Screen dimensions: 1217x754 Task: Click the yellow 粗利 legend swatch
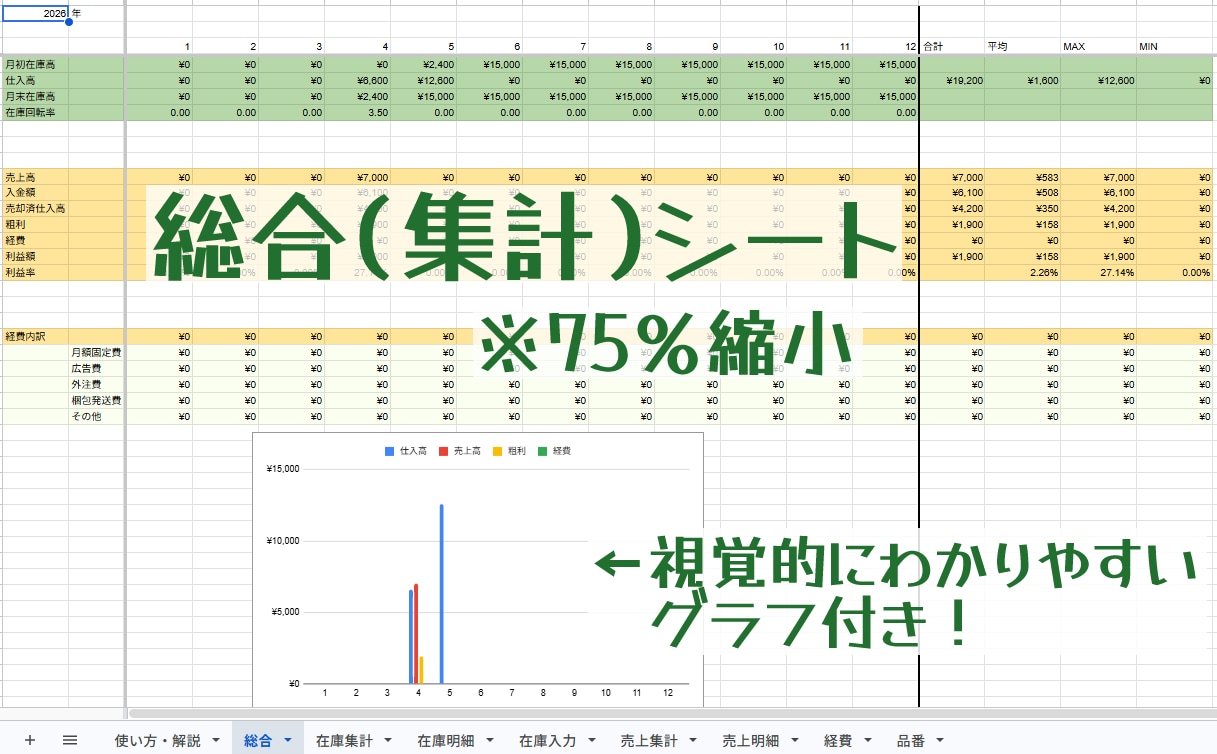pyautogui.click(x=497, y=452)
